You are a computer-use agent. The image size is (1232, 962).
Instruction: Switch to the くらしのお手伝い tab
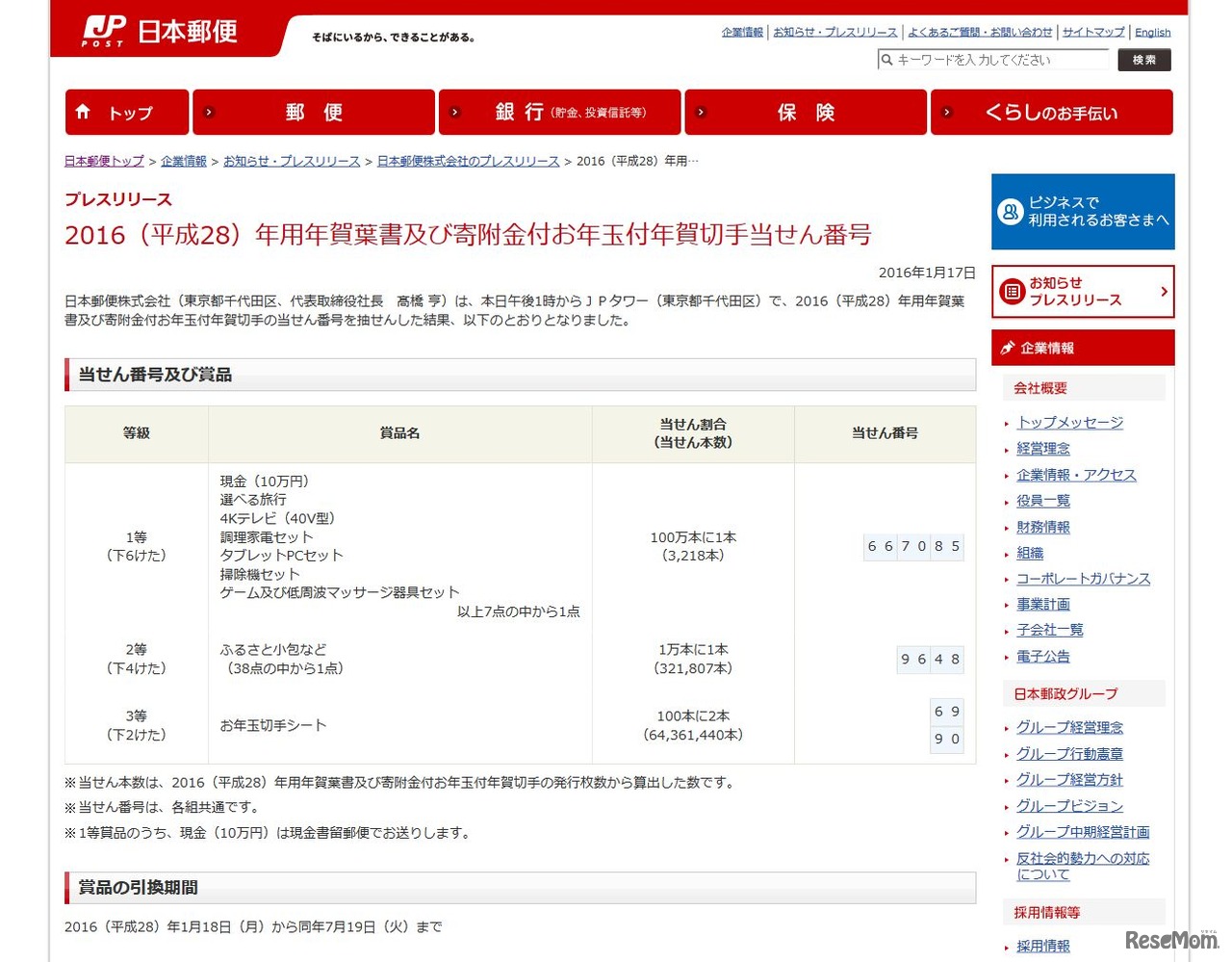pyautogui.click(x=1052, y=112)
